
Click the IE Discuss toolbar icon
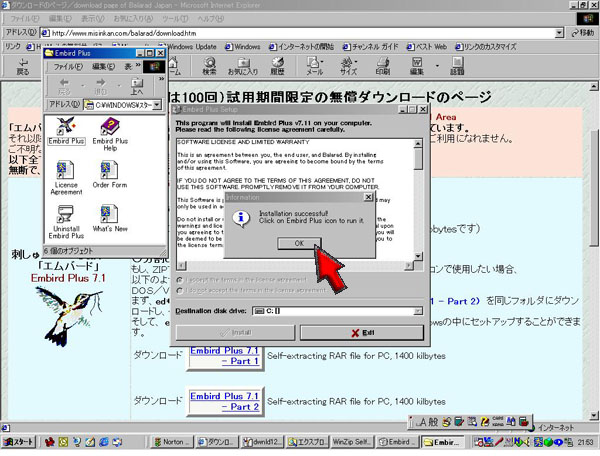pyautogui.click(x=457, y=67)
